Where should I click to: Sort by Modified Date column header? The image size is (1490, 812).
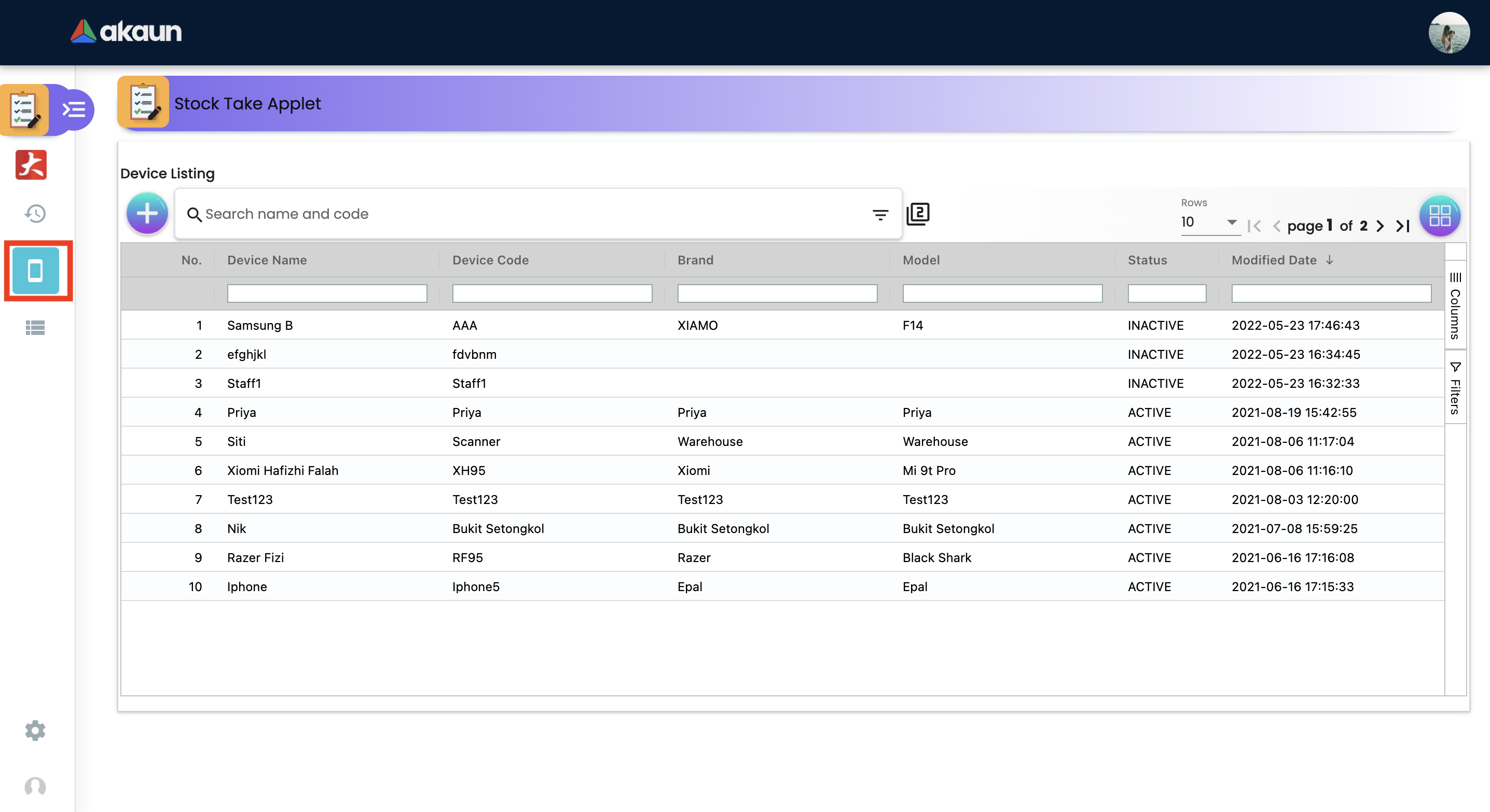click(x=1274, y=260)
